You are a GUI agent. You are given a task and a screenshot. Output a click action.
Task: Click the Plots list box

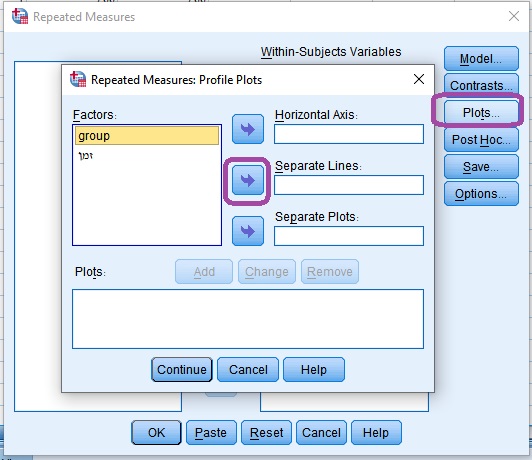(248, 319)
